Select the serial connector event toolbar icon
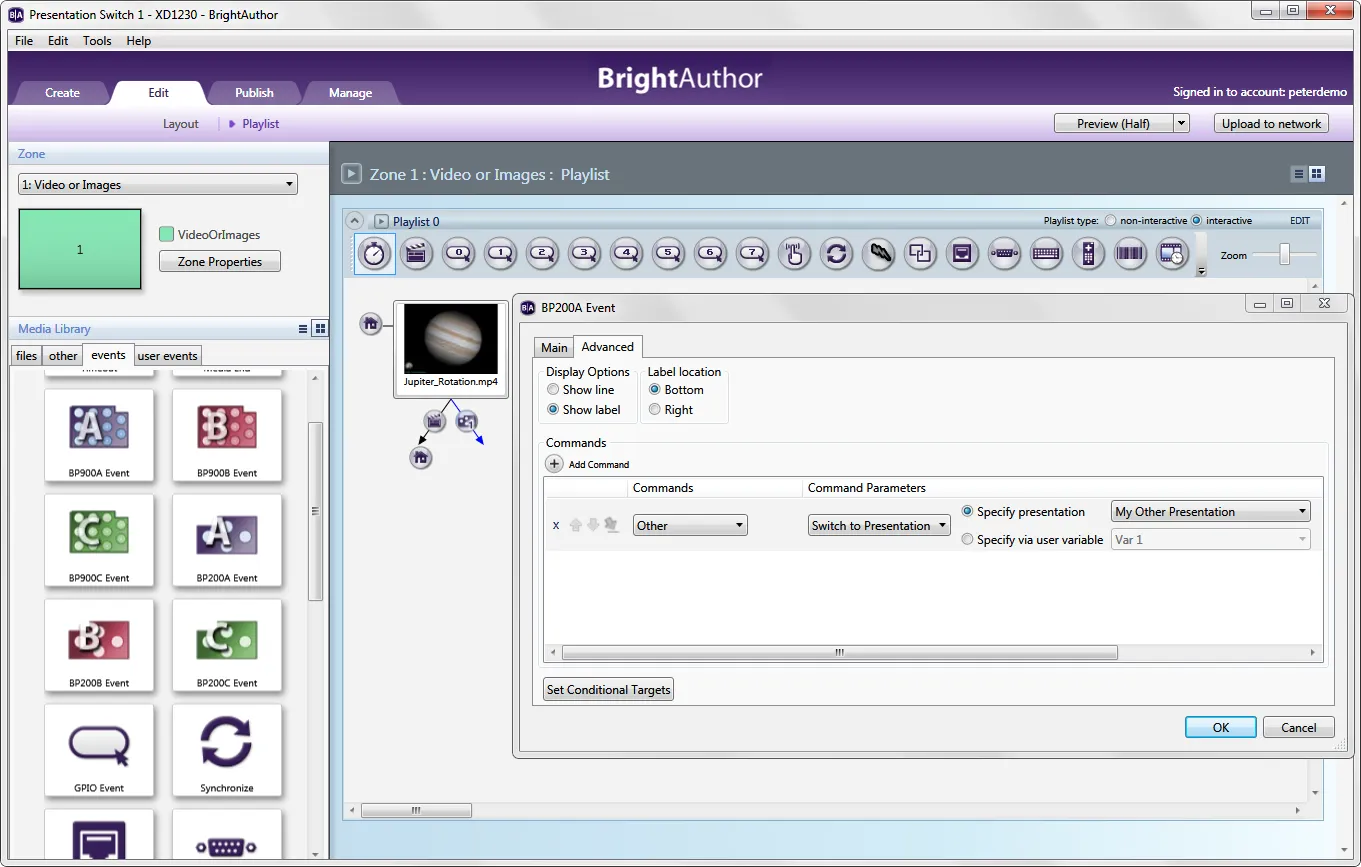The width and height of the screenshot is (1361, 867). pyautogui.click(x=1004, y=254)
